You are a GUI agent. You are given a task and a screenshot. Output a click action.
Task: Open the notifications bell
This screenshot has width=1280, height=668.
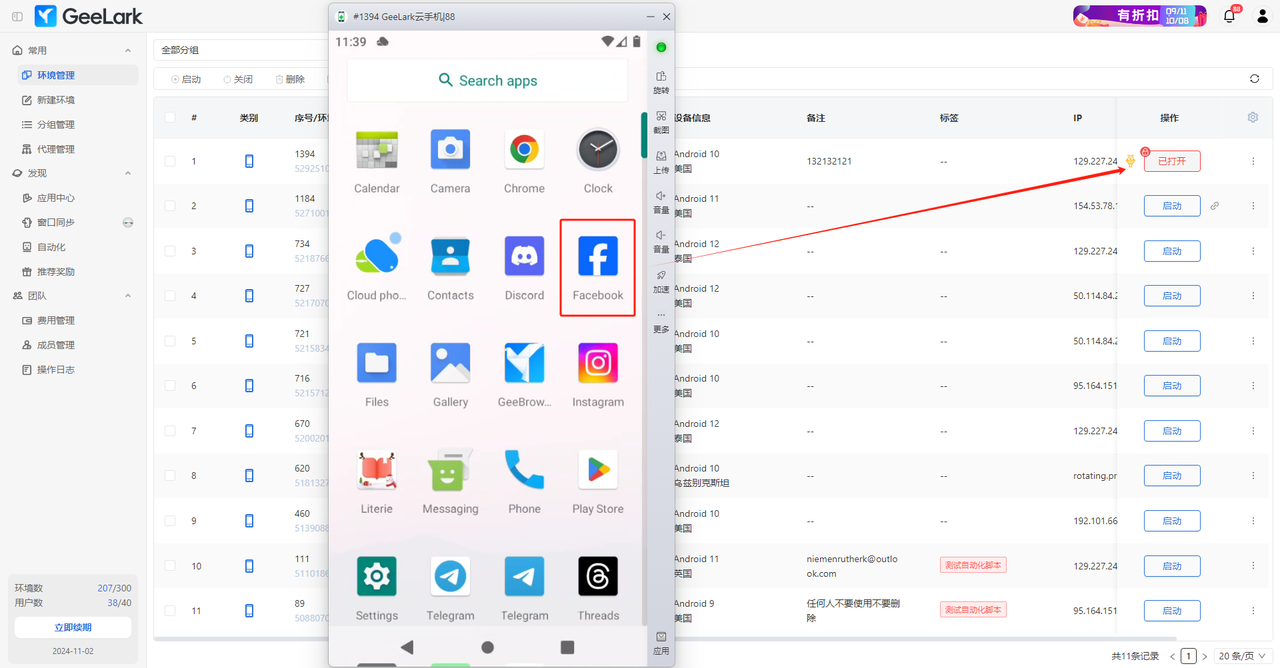tap(1230, 16)
